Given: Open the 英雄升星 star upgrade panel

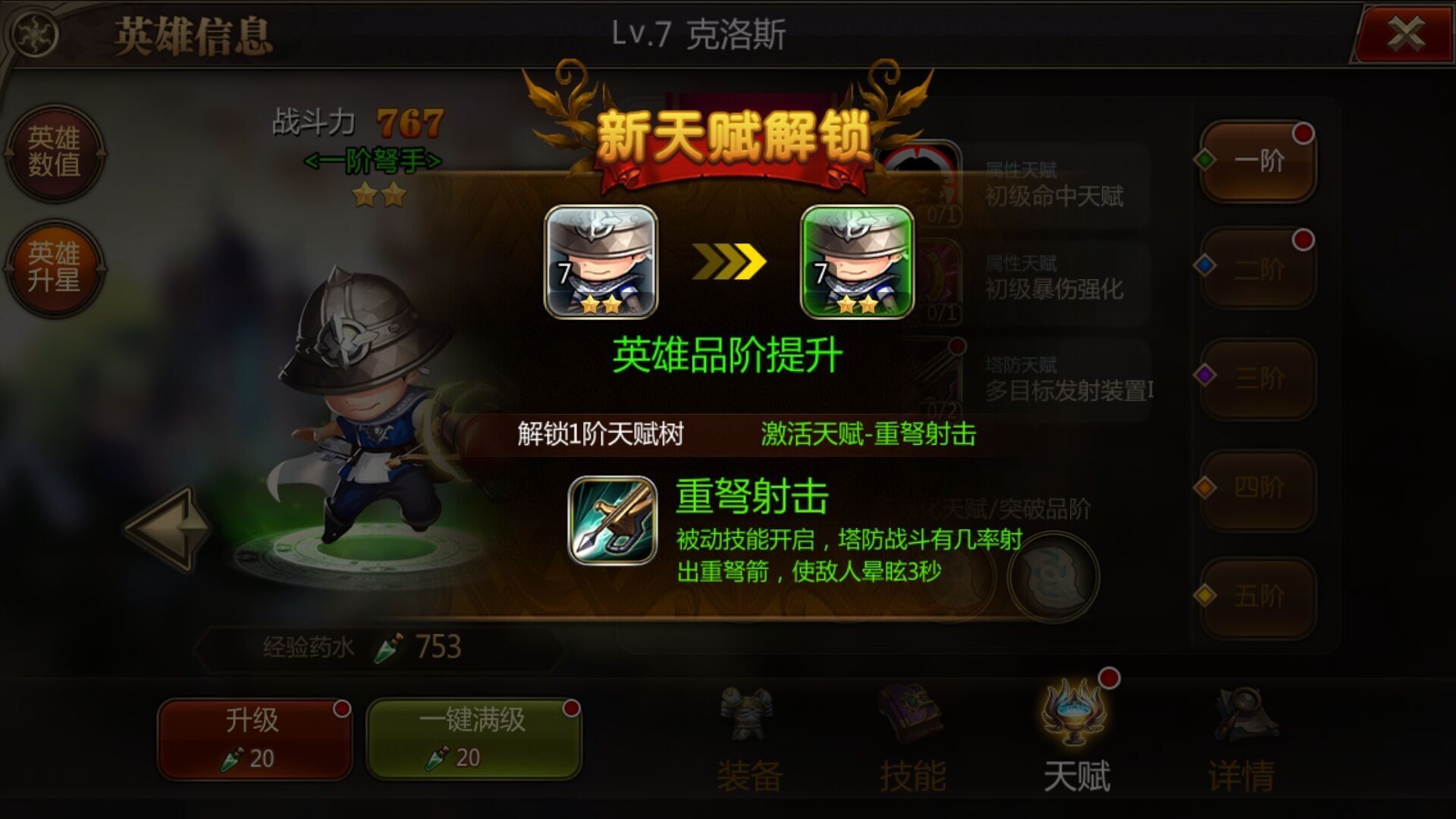Looking at the screenshot, I should click(x=54, y=267).
